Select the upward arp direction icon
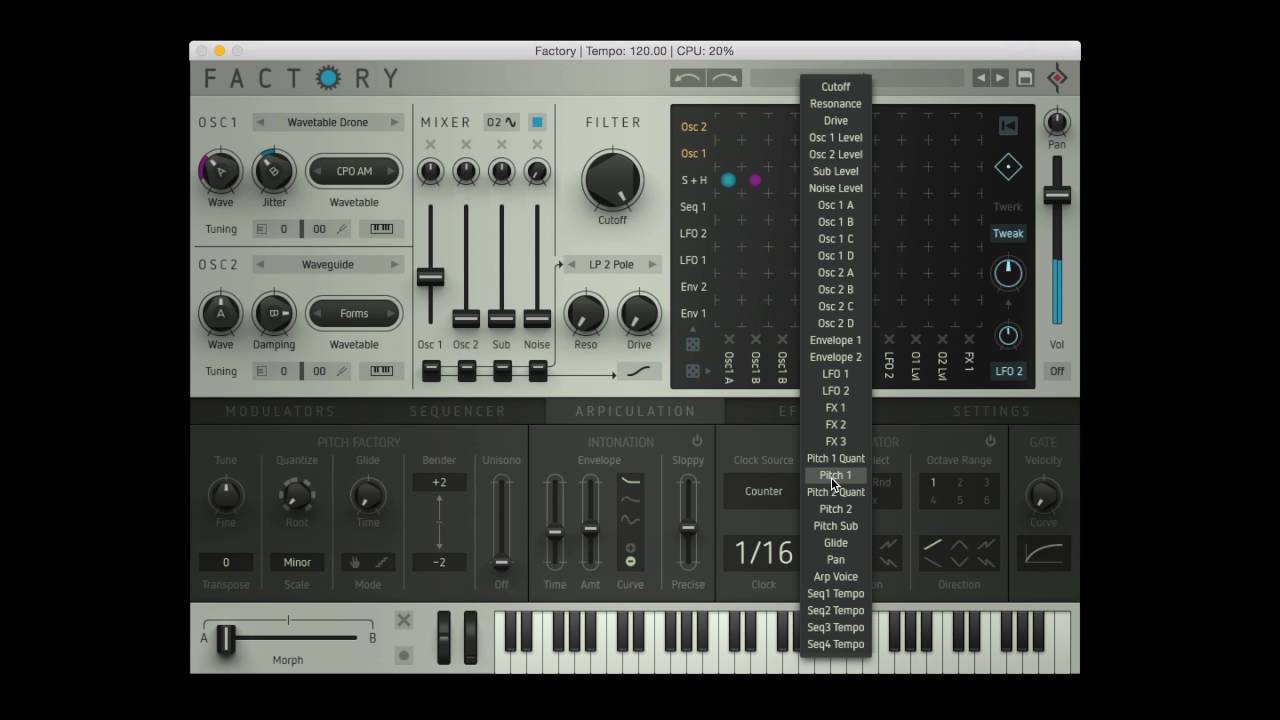Viewport: 1280px width, 720px height. (x=932, y=545)
